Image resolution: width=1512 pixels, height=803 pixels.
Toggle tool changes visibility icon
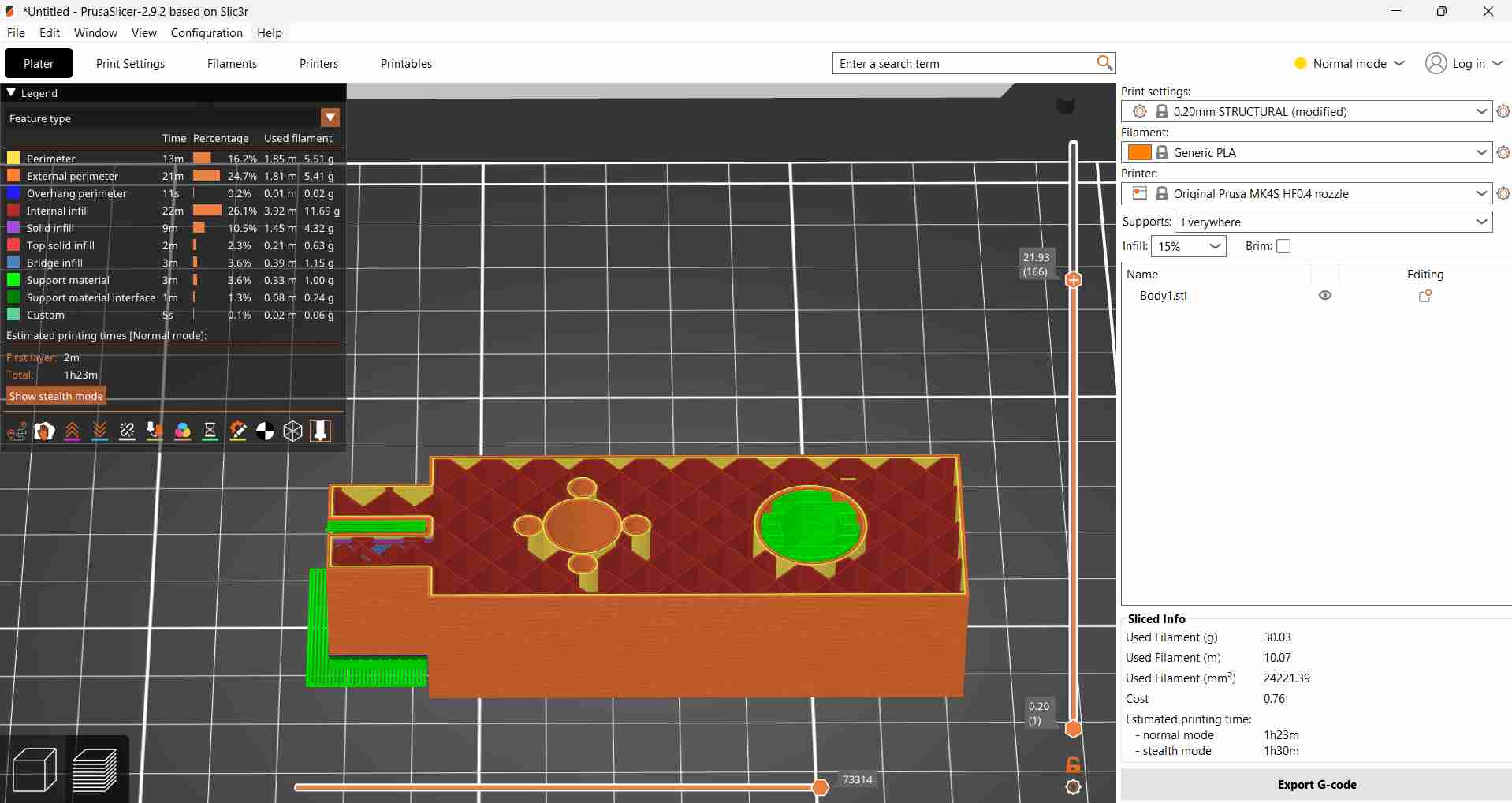tap(155, 431)
